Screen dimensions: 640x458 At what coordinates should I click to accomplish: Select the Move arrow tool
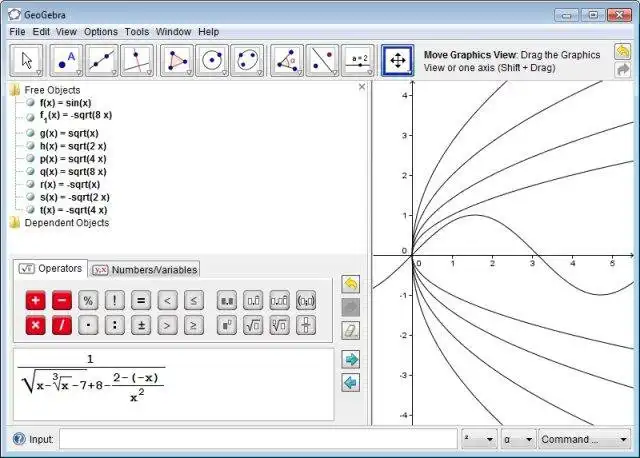26,60
